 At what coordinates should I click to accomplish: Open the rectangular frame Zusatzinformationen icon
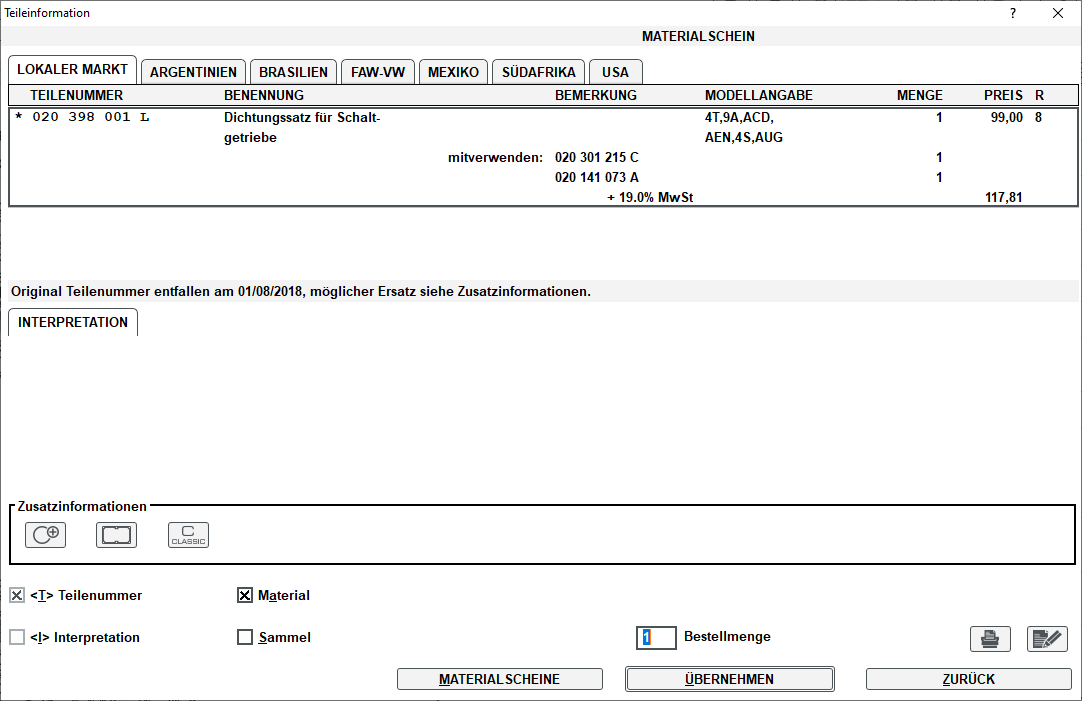(x=116, y=535)
